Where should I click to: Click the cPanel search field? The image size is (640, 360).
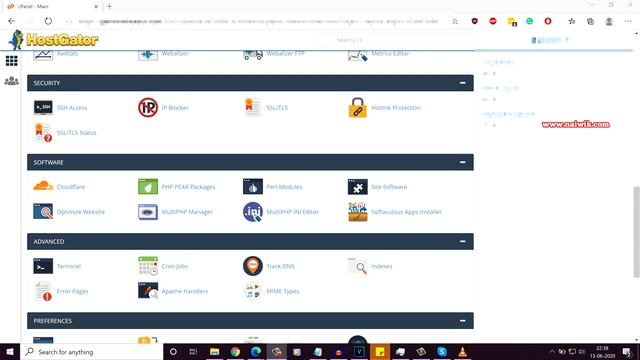tap(395, 40)
